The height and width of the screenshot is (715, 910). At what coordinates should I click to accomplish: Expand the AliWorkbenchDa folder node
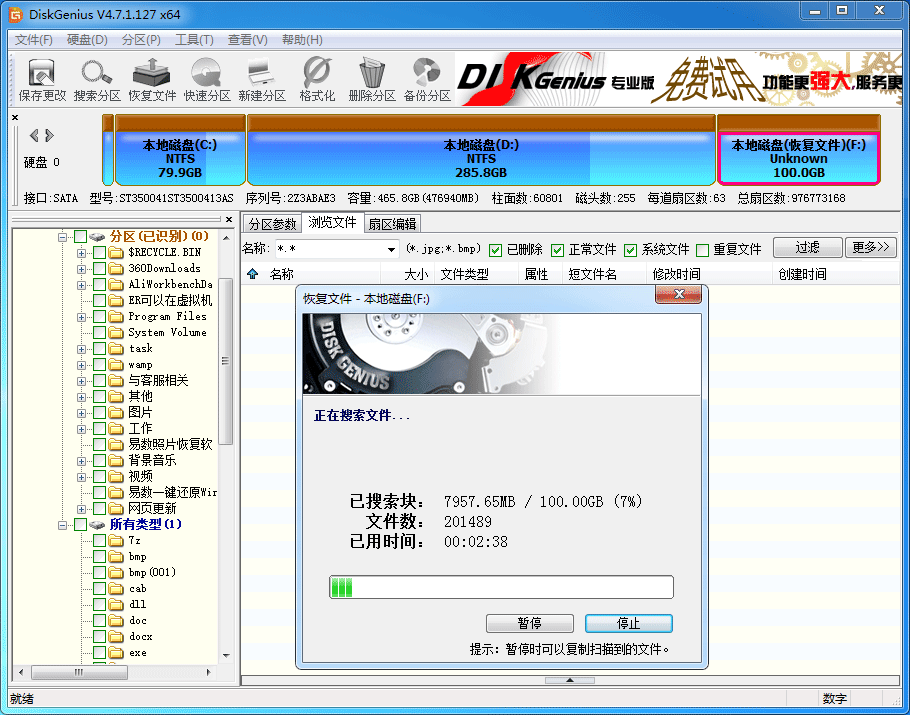[81, 285]
